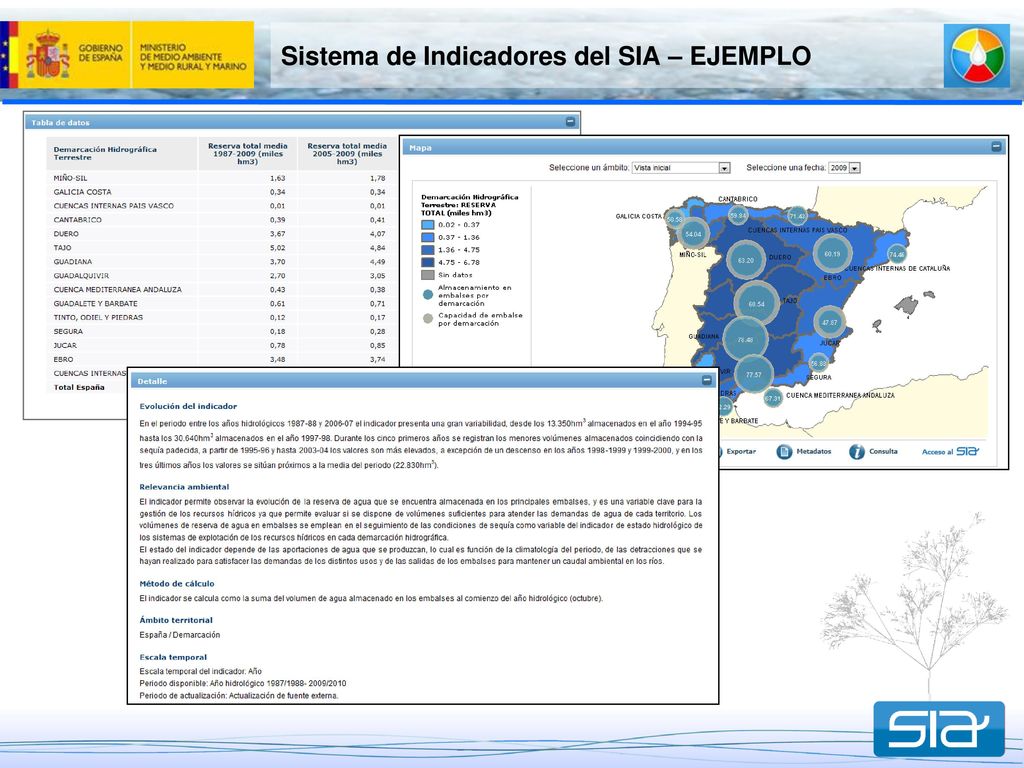Click the Reserva total media 1987-2009 header
This screenshot has width=1024, height=768.
click(248, 153)
